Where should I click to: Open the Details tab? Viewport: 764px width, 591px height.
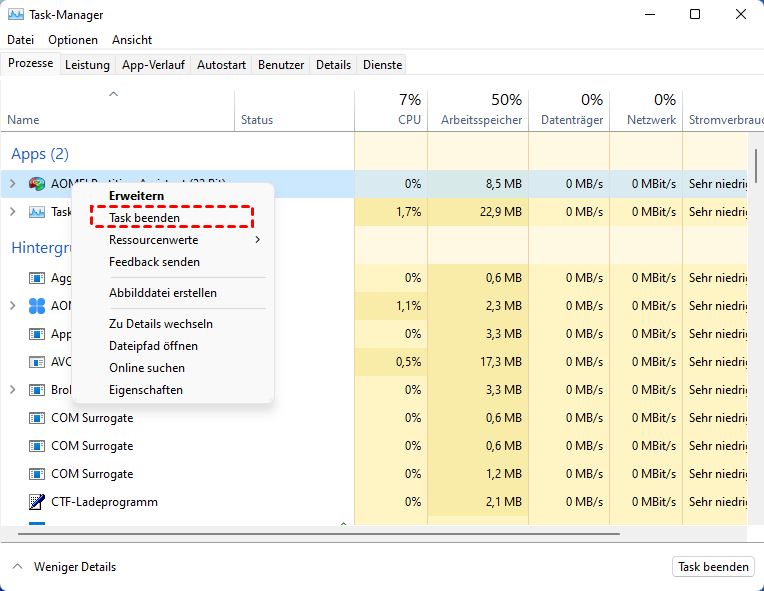tap(333, 65)
